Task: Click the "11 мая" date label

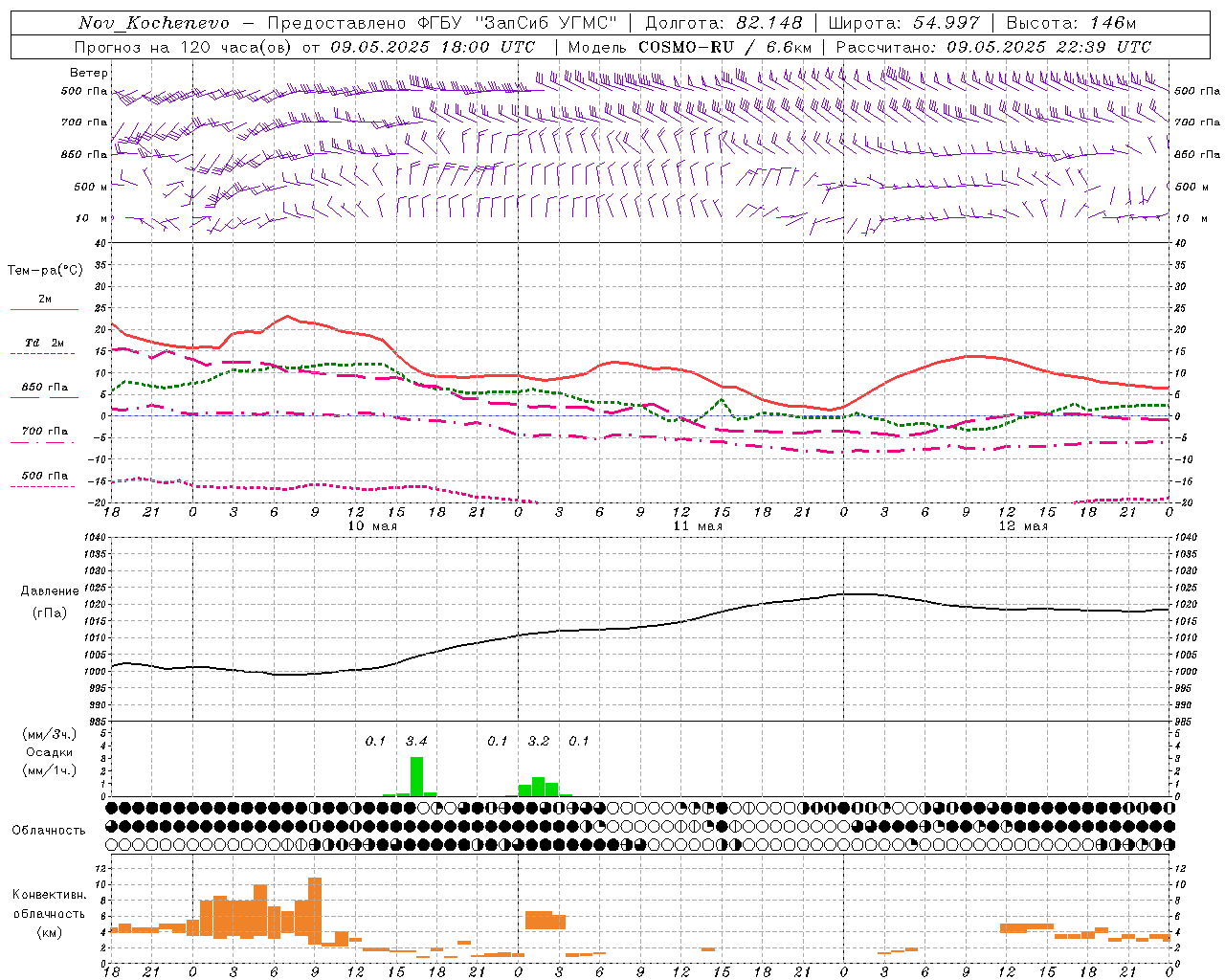Action: (698, 526)
